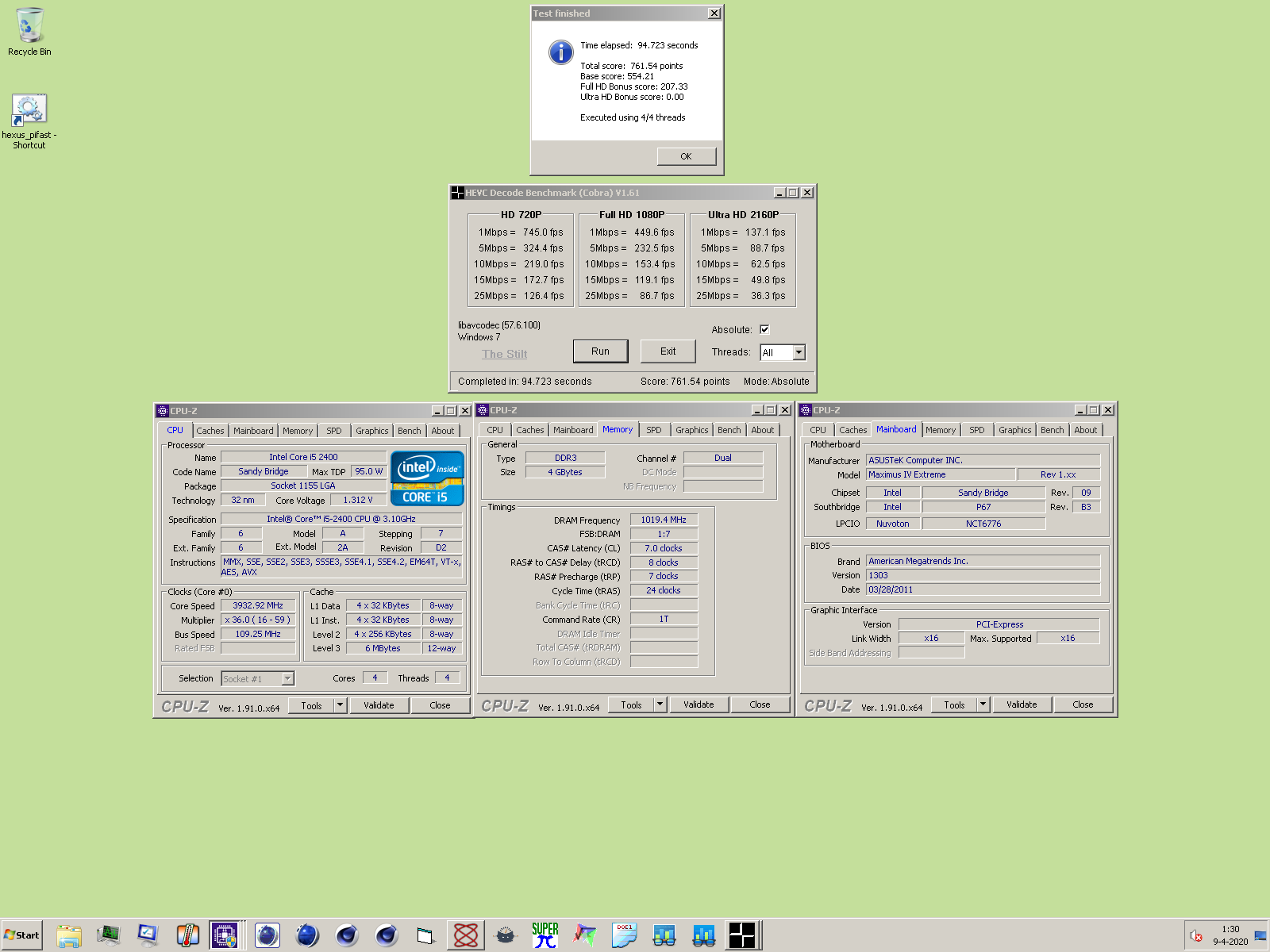The height and width of the screenshot is (952, 1270).
Task: Click motherboard model Maximus IV Extreme field
Action: (941, 474)
